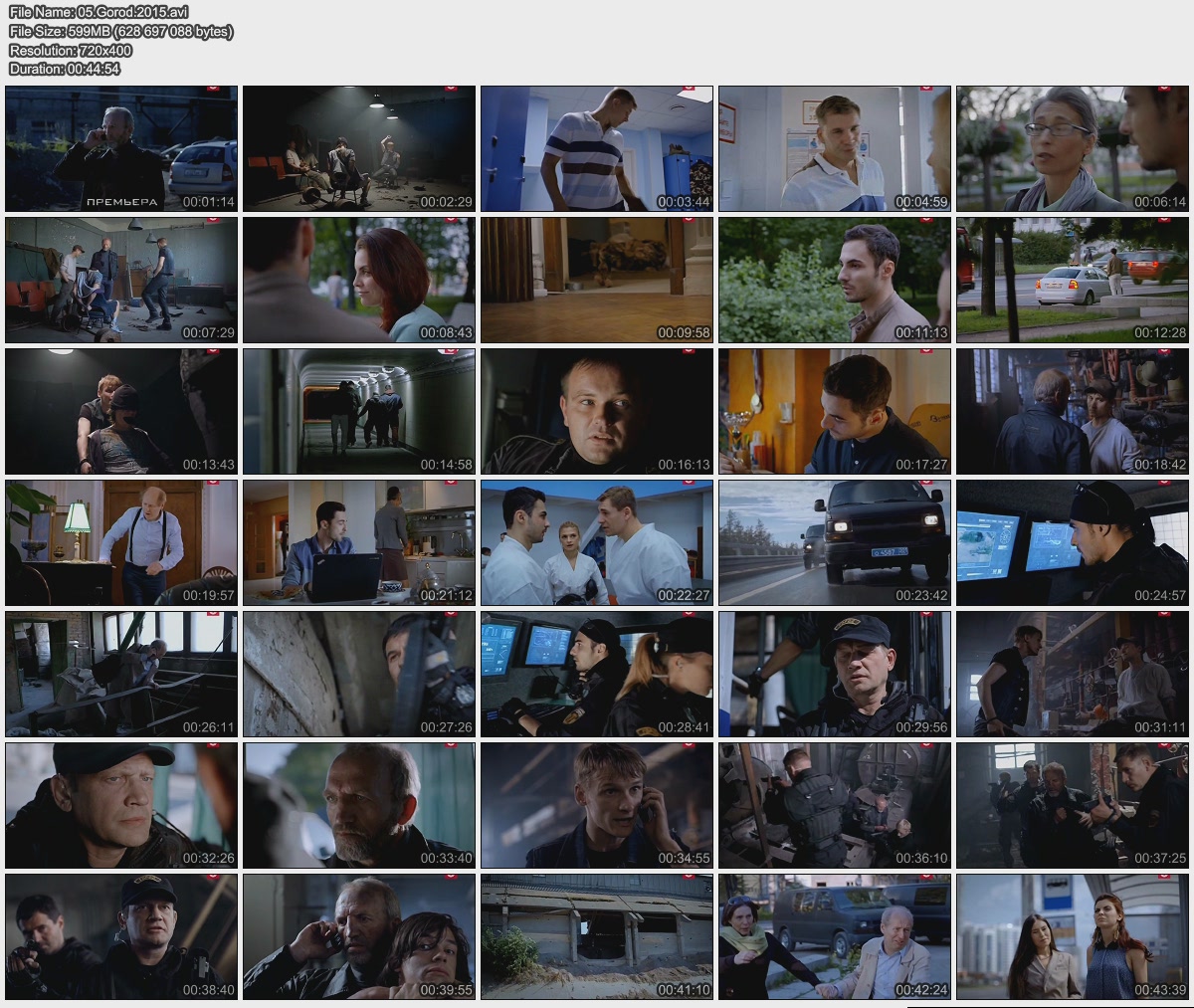Screen dimensions: 1194x1008
Task: Click the abandoned building thumbnail 00:41:10
Action: click(x=597, y=936)
